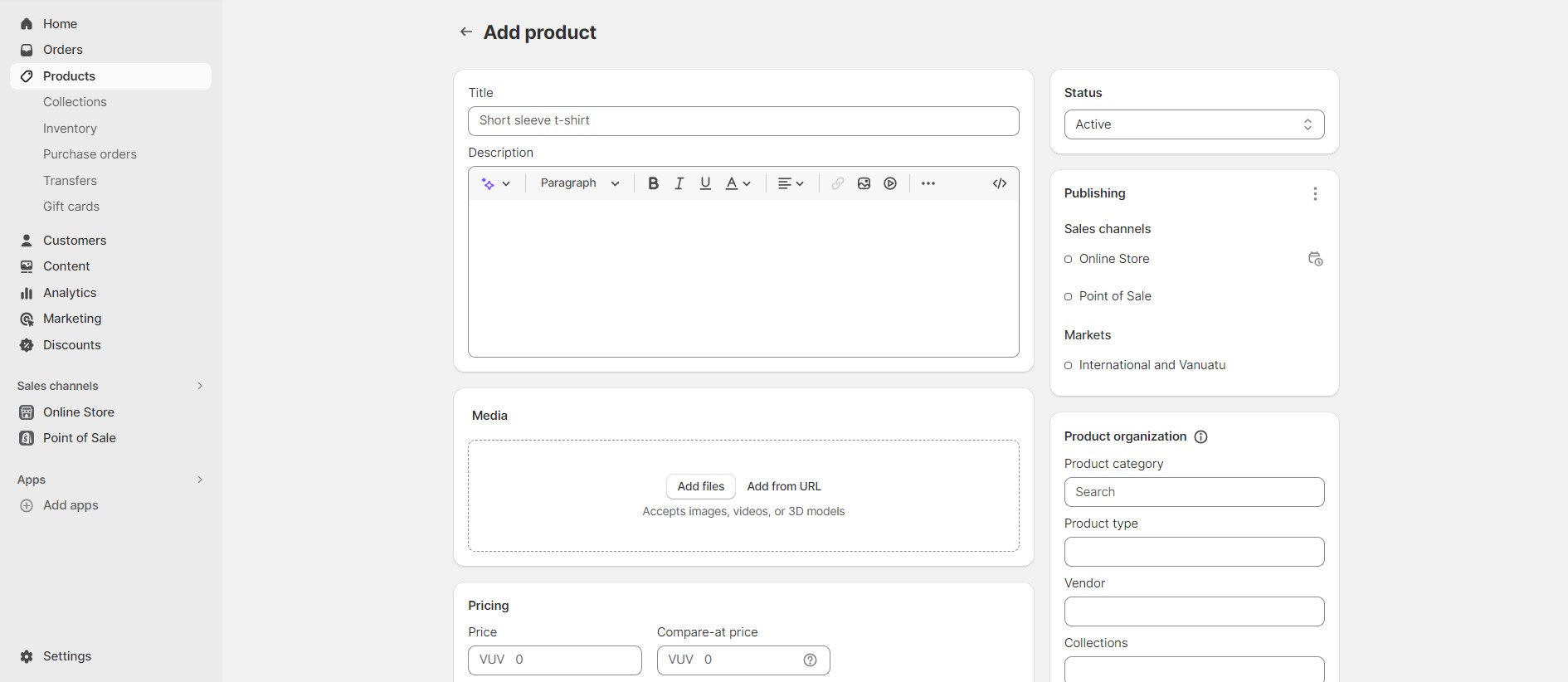This screenshot has height=682, width=1568.
Task: Open Purchase orders page
Action: [x=90, y=154]
